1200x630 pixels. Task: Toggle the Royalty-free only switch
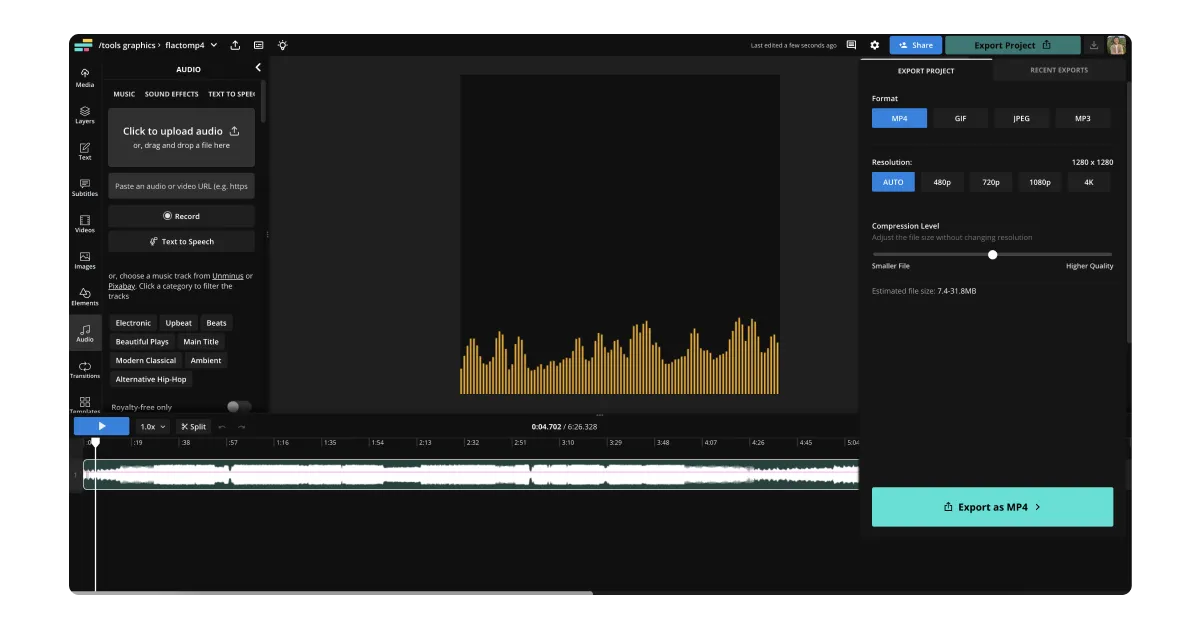238,406
